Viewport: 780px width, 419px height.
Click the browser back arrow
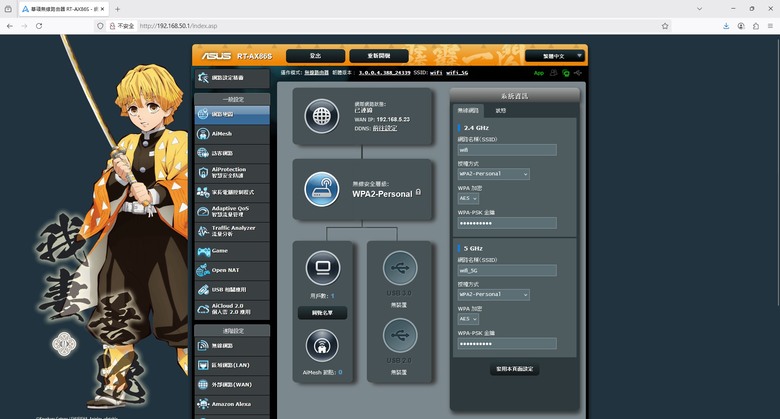10,26
